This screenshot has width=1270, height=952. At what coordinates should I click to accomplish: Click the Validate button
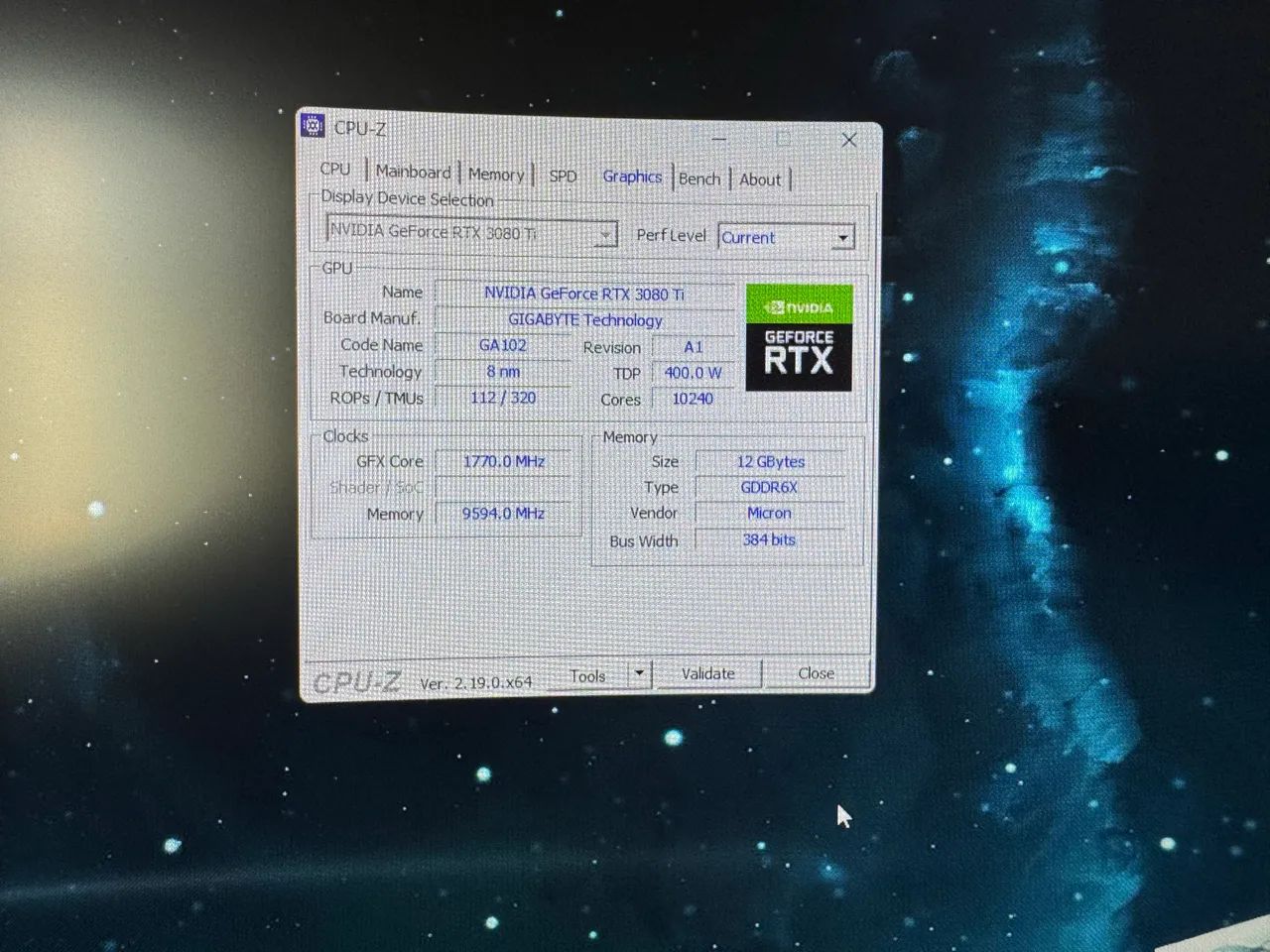point(708,673)
